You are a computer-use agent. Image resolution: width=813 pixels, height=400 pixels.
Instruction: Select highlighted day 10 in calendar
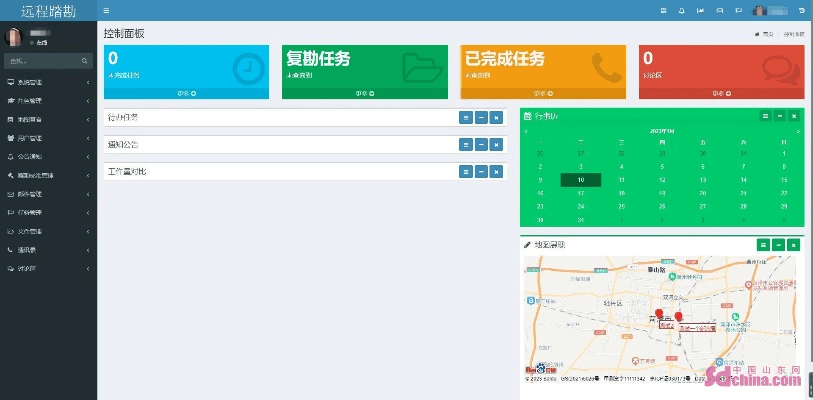click(x=581, y=180)
